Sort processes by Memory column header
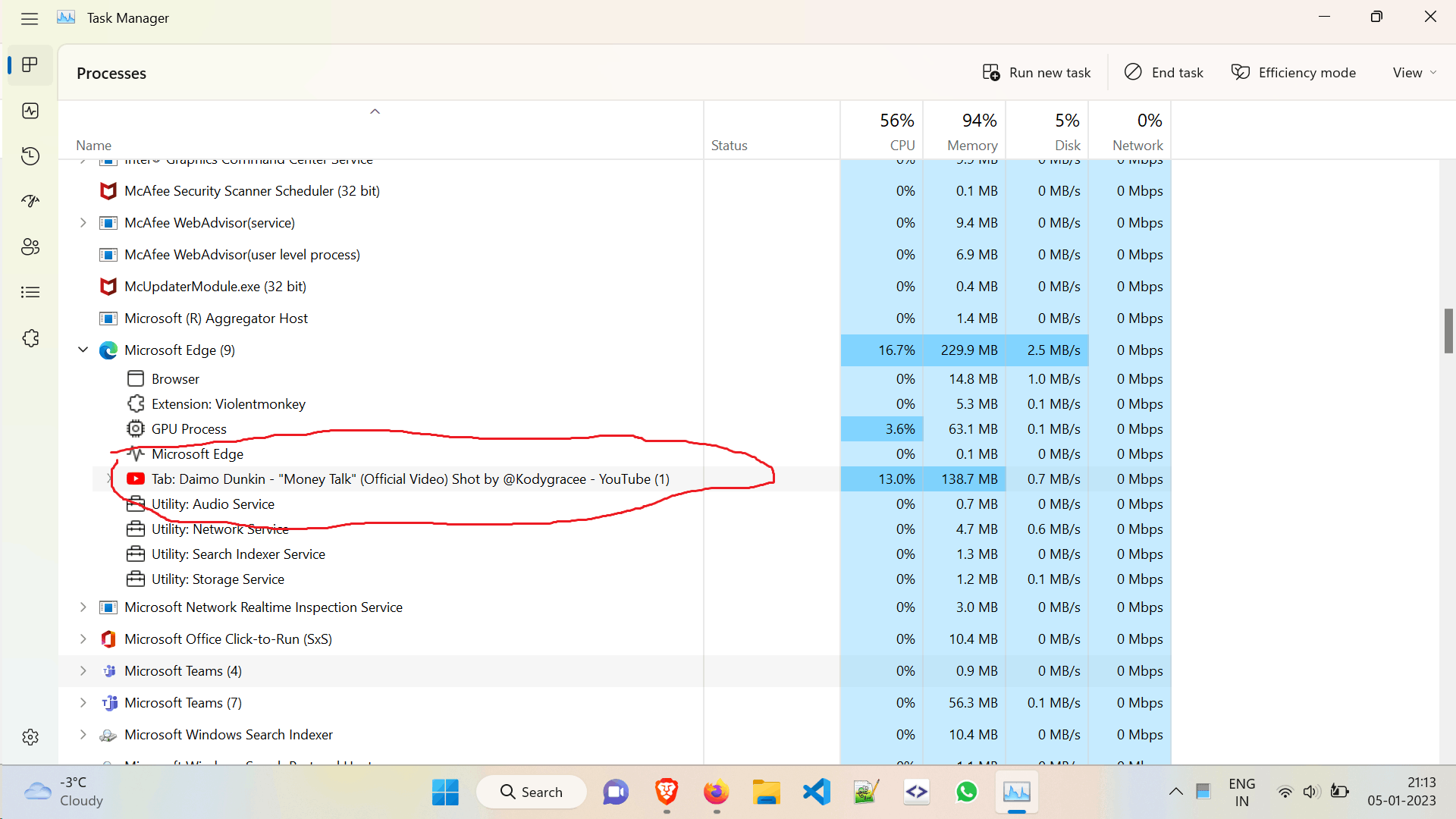1456x819 pixels. point(971,131)
